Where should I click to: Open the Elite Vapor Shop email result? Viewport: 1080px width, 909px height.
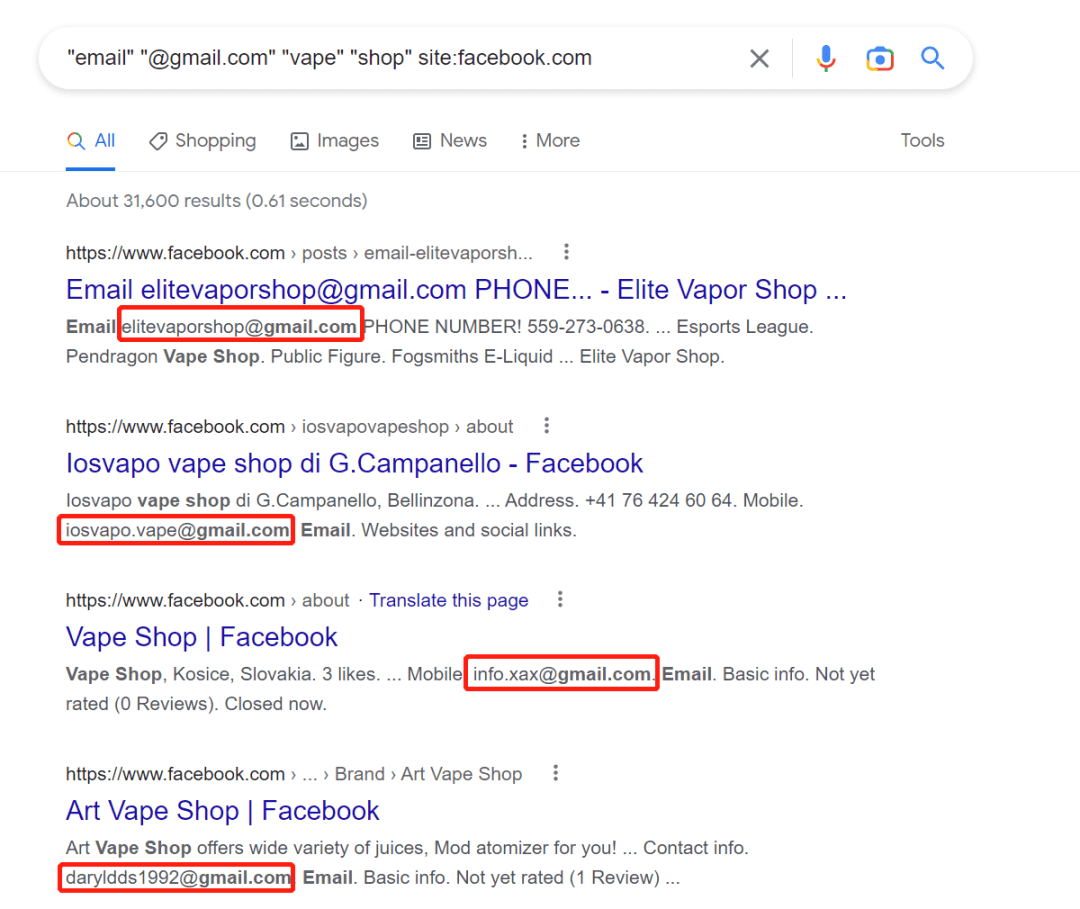click(x=456, y=290)
